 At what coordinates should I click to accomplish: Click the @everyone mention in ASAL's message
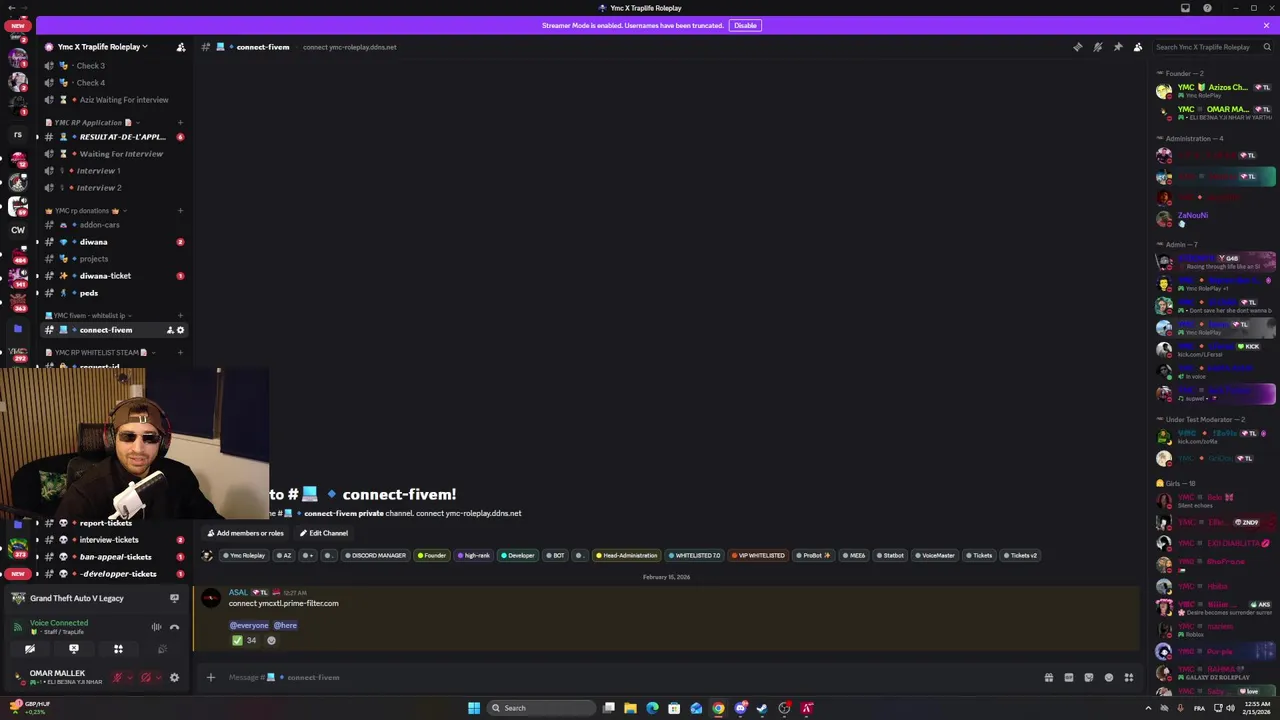click(249, 625)
